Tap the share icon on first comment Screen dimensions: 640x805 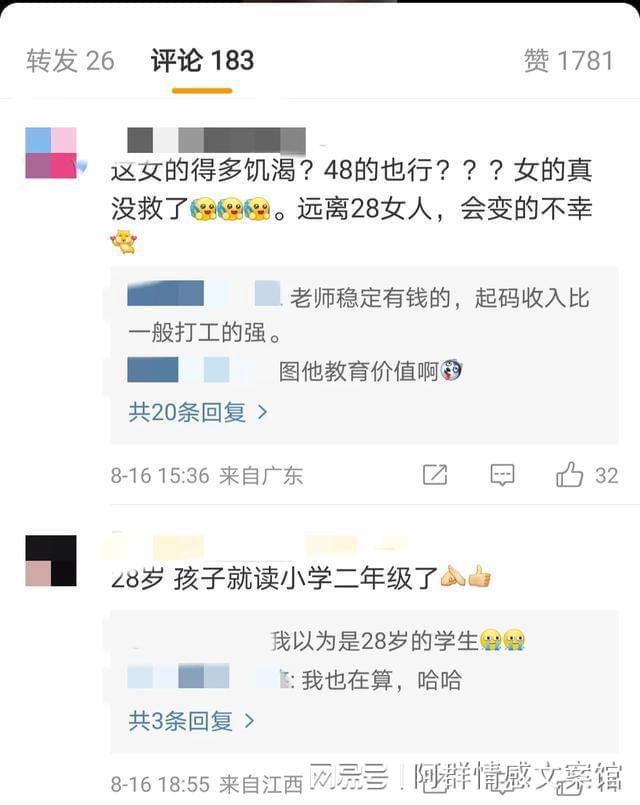pyautogui.click(x=435, y=475)
